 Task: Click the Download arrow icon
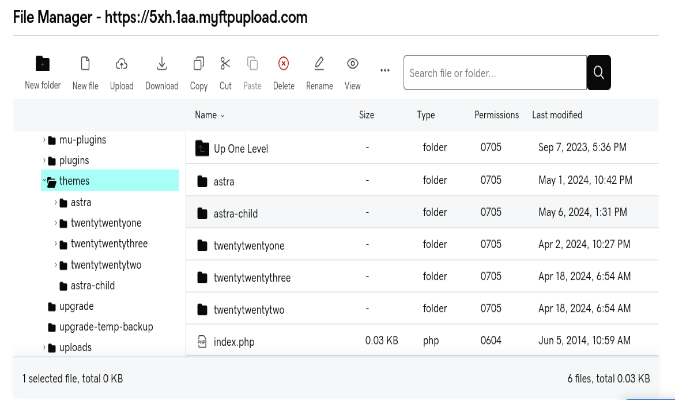coord(162,64)
